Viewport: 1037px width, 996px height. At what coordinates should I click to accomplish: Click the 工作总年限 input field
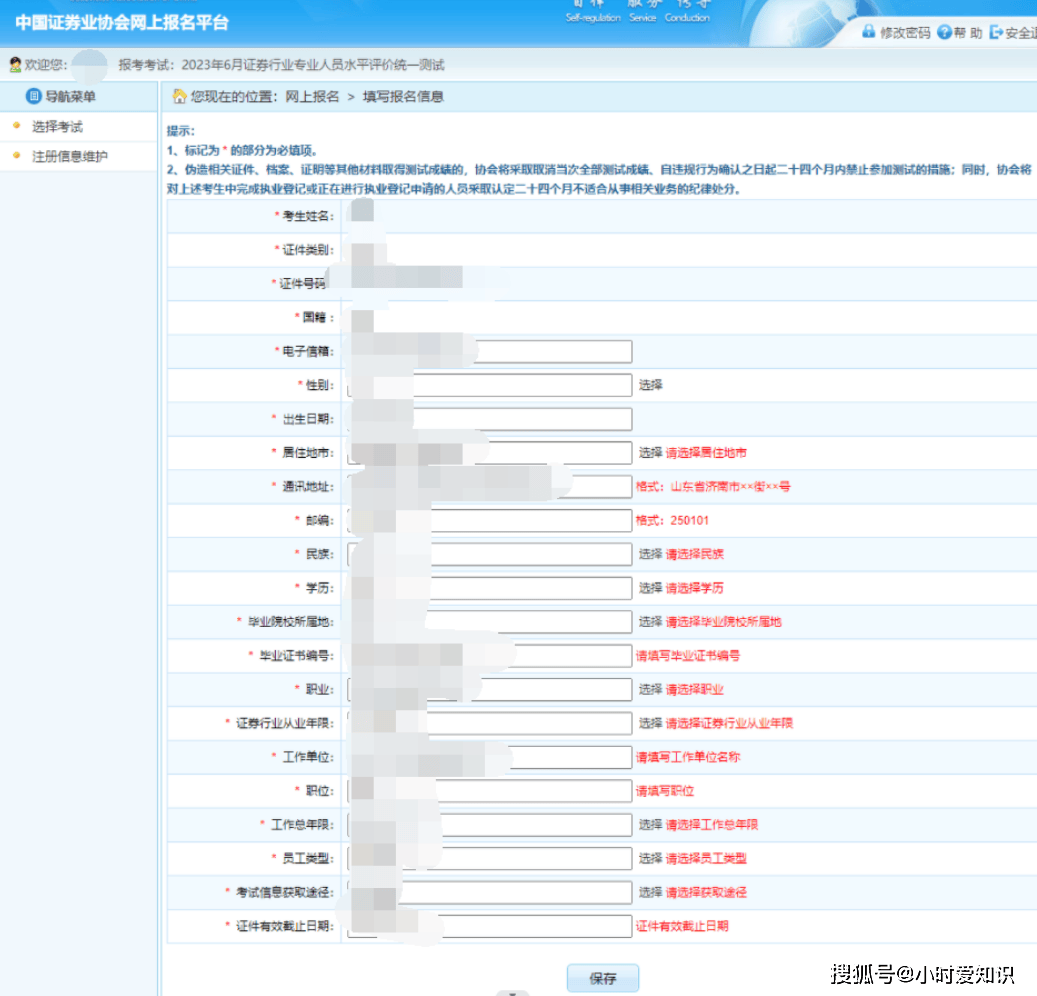(489, 825)
